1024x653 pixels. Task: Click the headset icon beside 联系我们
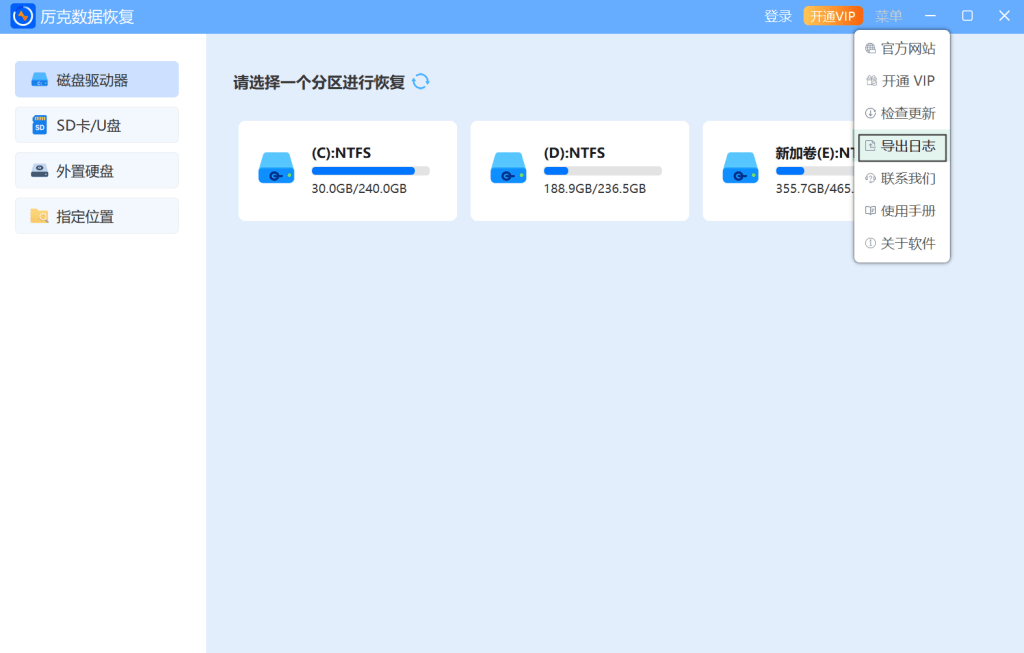870,178
